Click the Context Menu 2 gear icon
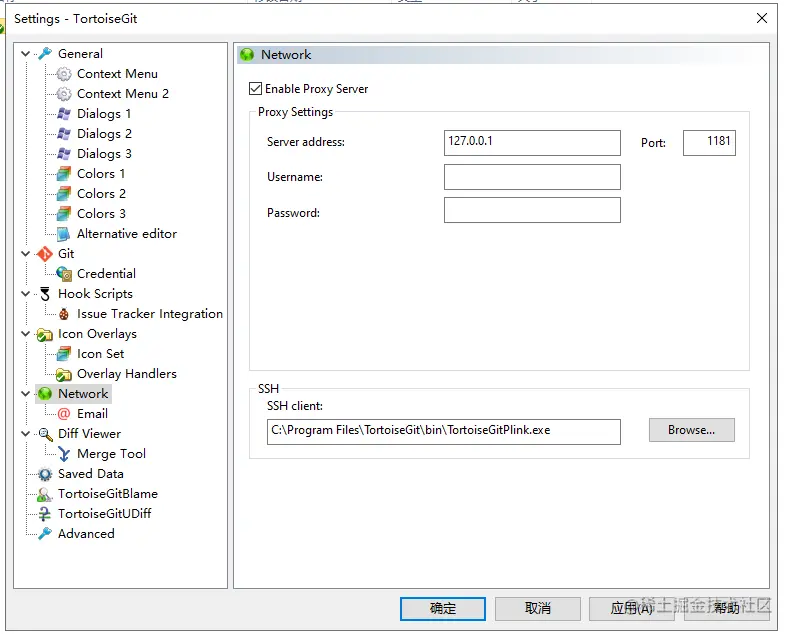The image size is (791, 634). (x=64, y=94)
